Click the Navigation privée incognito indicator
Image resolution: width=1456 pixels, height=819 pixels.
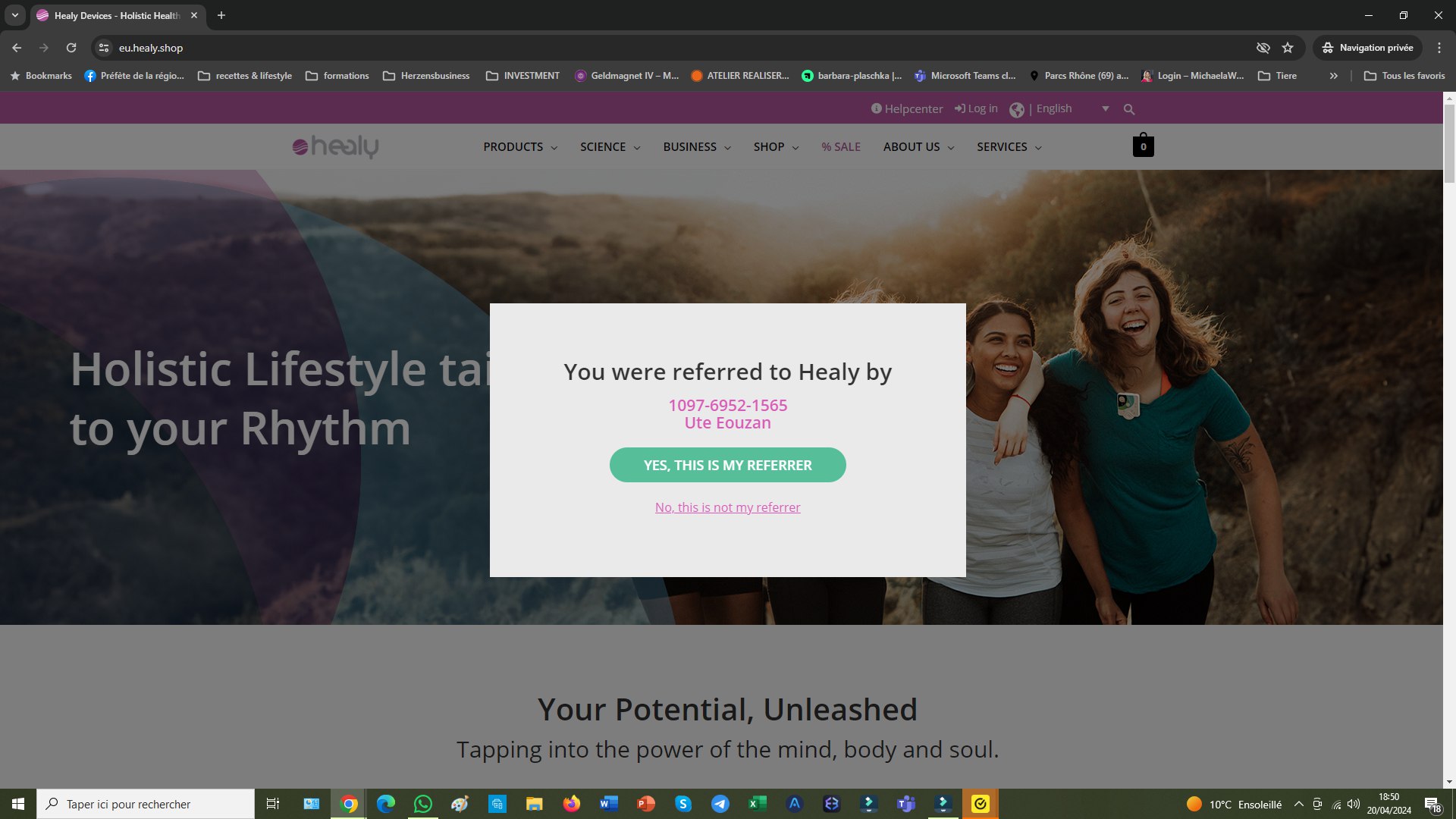(1367, 48)
